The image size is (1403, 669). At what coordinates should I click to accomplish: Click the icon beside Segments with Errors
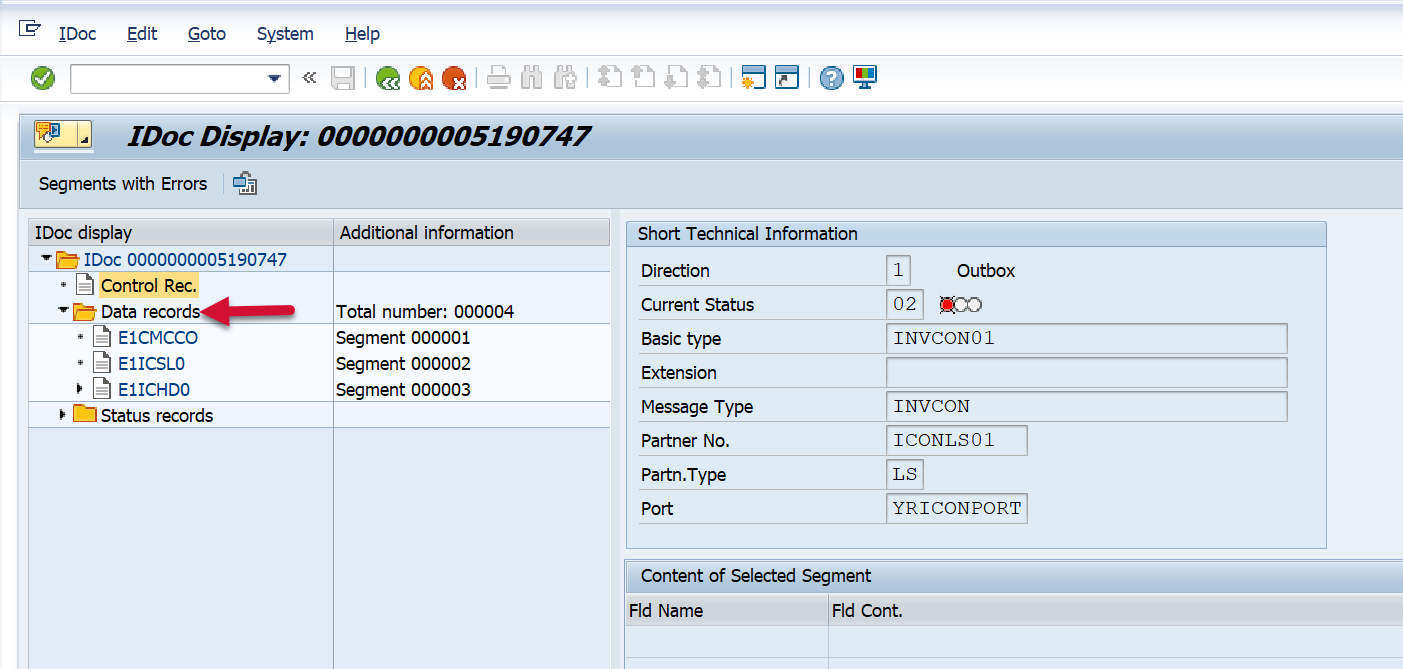[x=245, y=184]
